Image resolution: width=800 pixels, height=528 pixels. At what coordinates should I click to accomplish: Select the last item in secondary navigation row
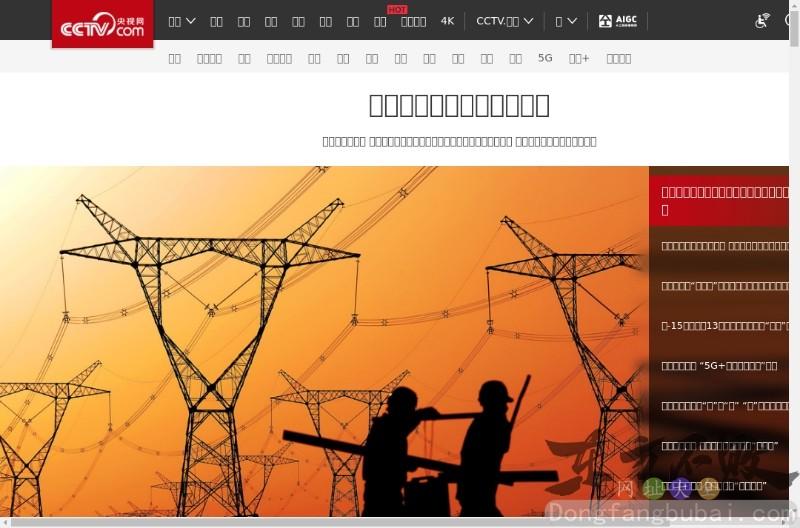(619, 58)
